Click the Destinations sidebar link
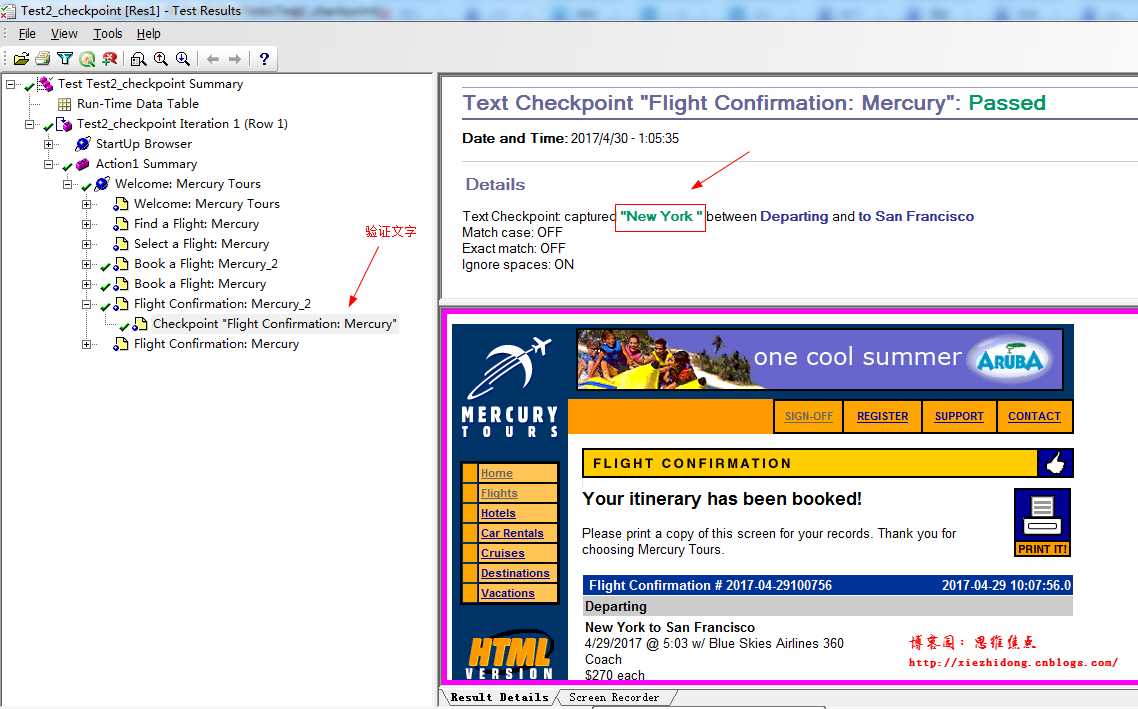The height and width of the screenshot is (709, 1138). coord(515,573)
